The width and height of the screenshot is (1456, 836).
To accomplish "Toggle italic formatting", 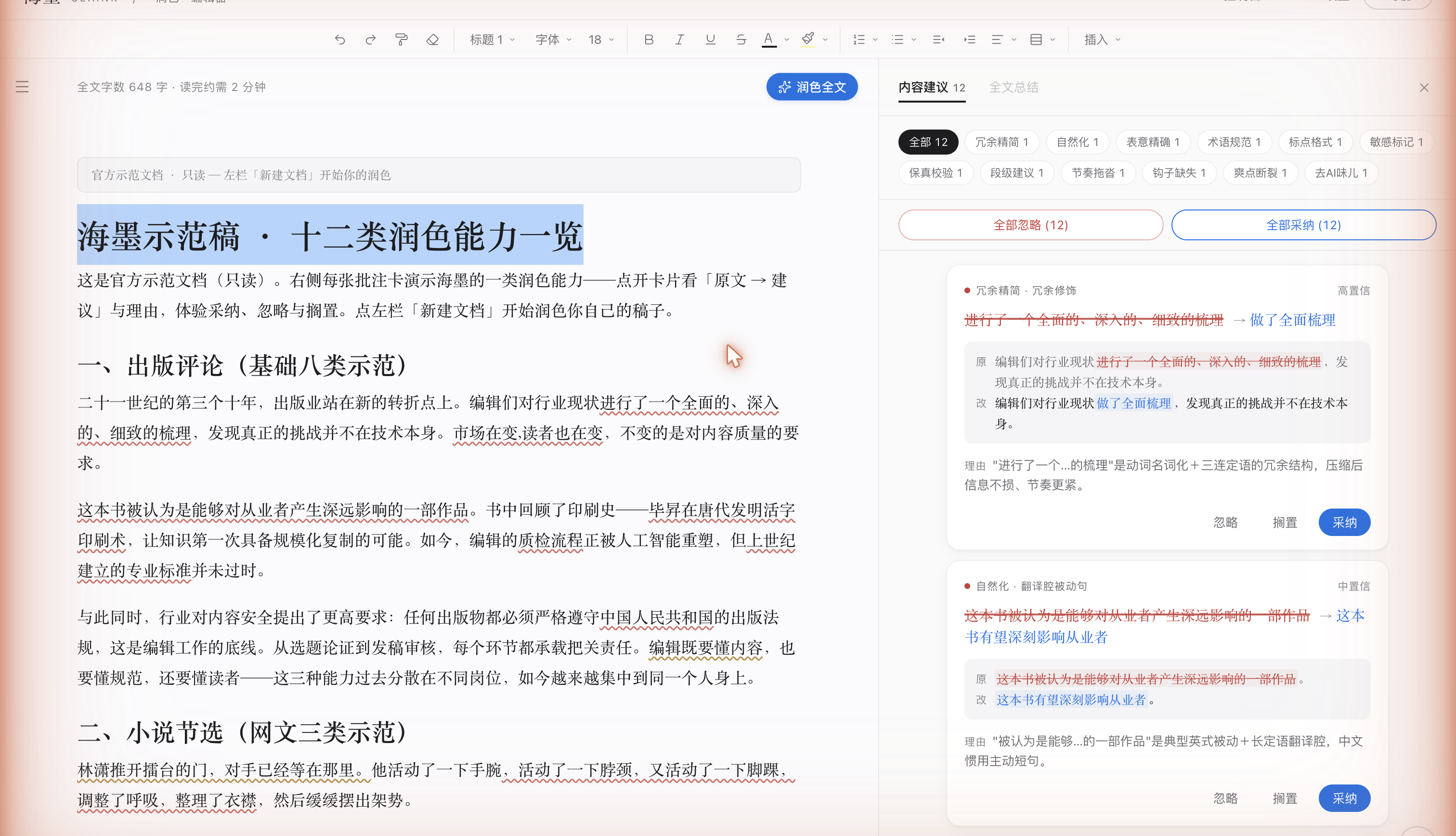I will coord(679,39).
